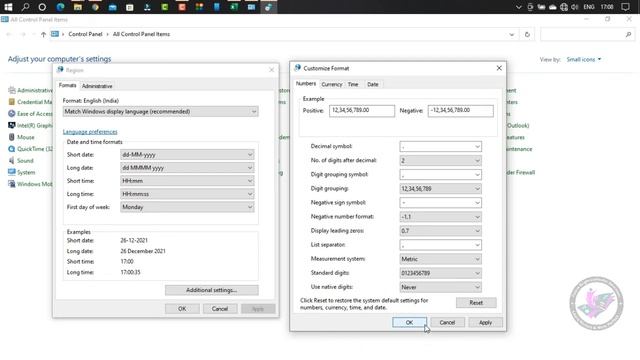640x360 pixels.
Task: Select the Numbers tab
Action: [306, 84]
